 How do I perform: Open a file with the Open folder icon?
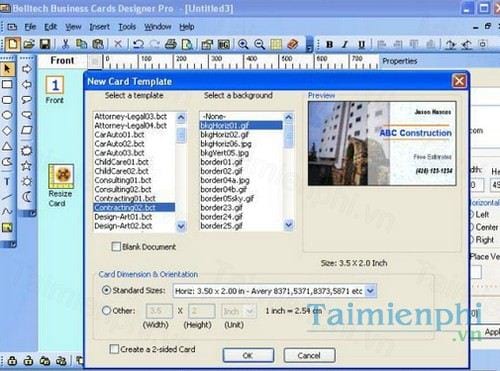[x=29, y=44]
